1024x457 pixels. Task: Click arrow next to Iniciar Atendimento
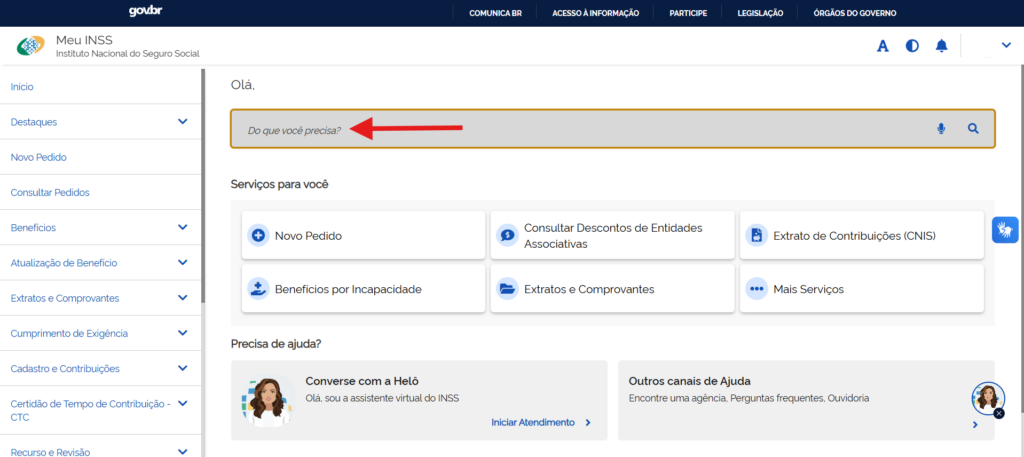coord(588,422)
